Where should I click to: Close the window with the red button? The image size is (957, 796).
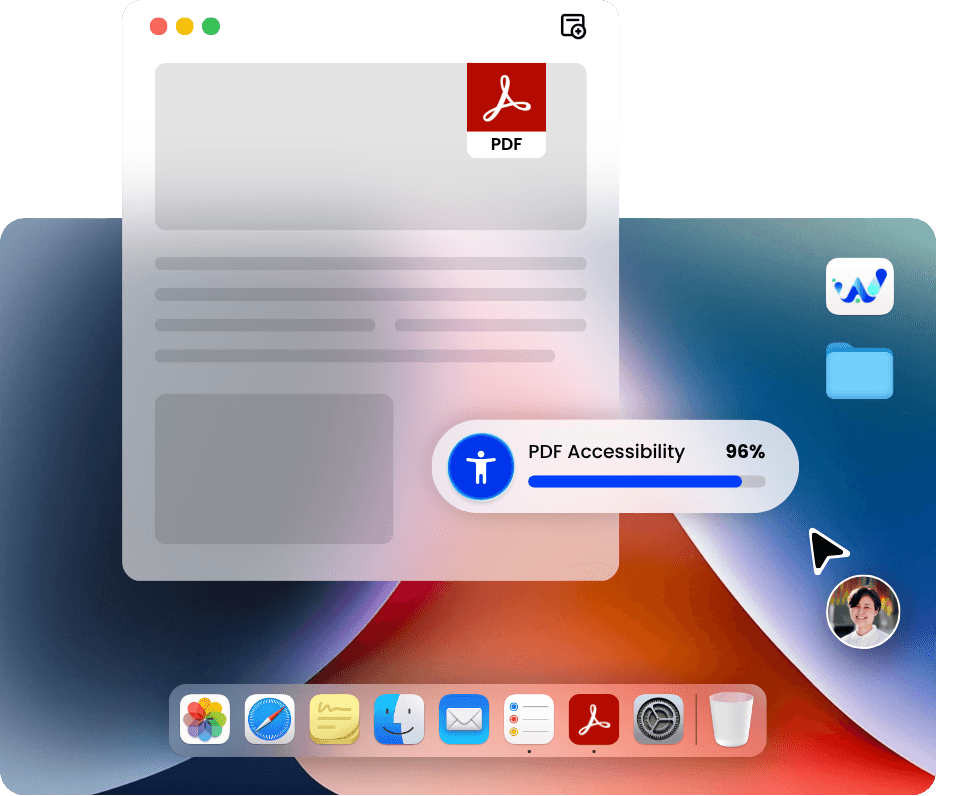click(x=159, y=26)
